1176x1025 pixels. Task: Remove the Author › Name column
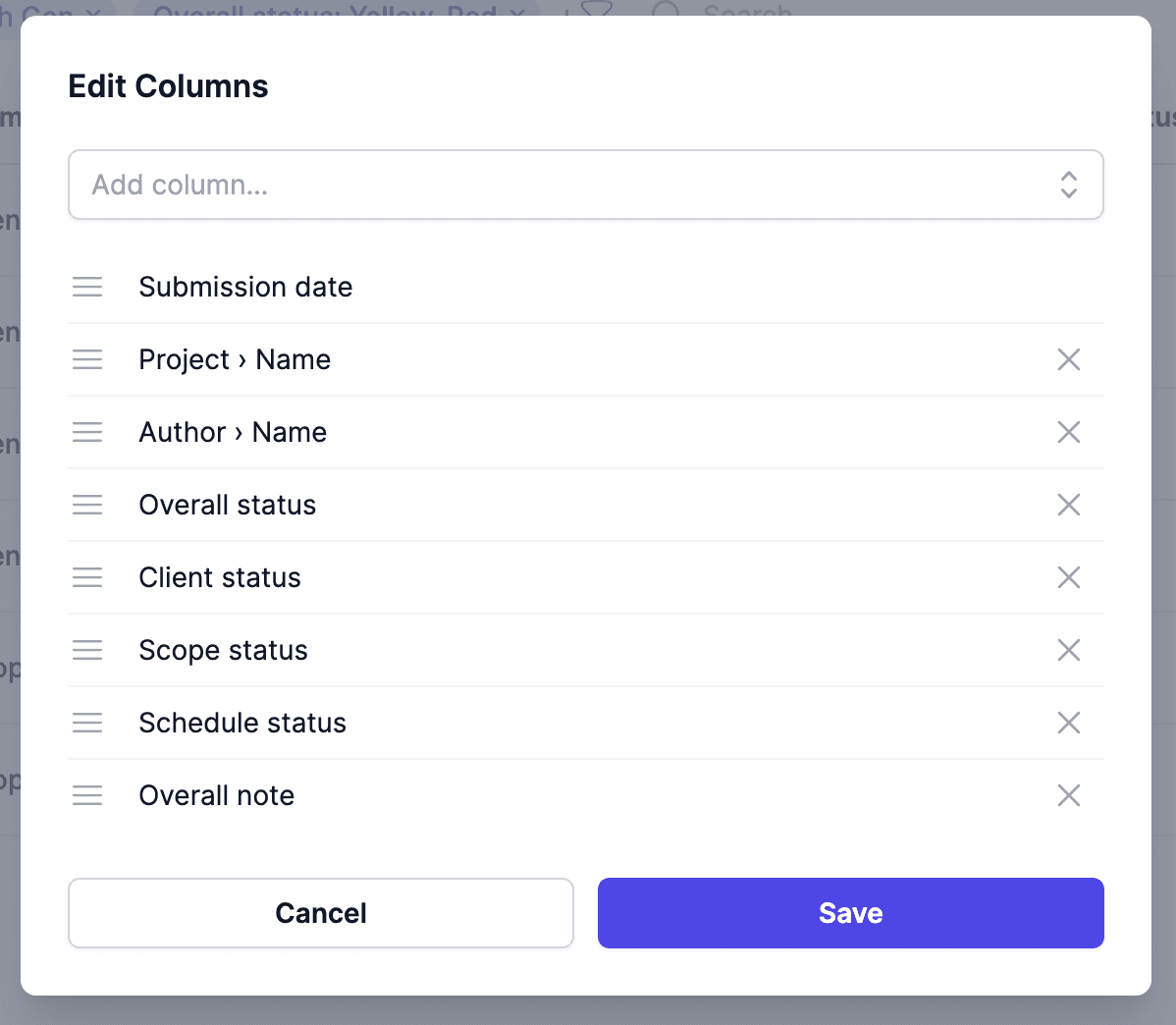(x=1069, y=432)
